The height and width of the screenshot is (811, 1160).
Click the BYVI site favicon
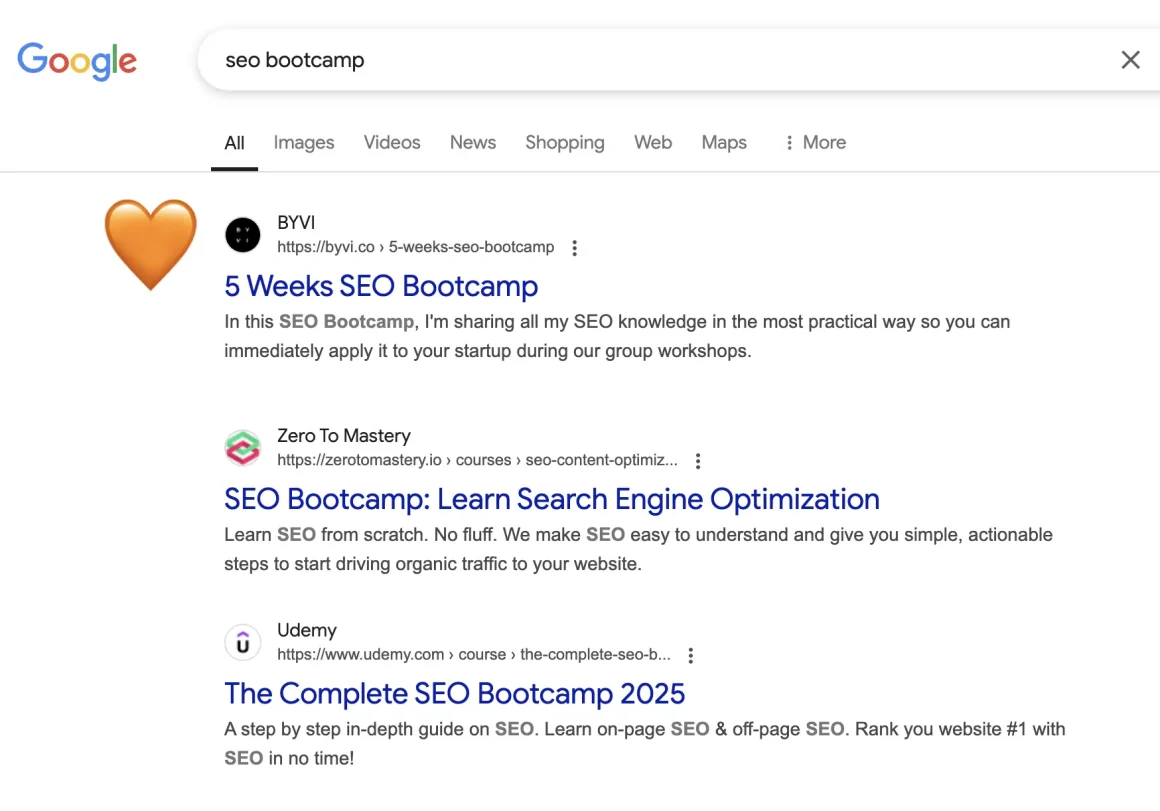(x=243, y=234)
